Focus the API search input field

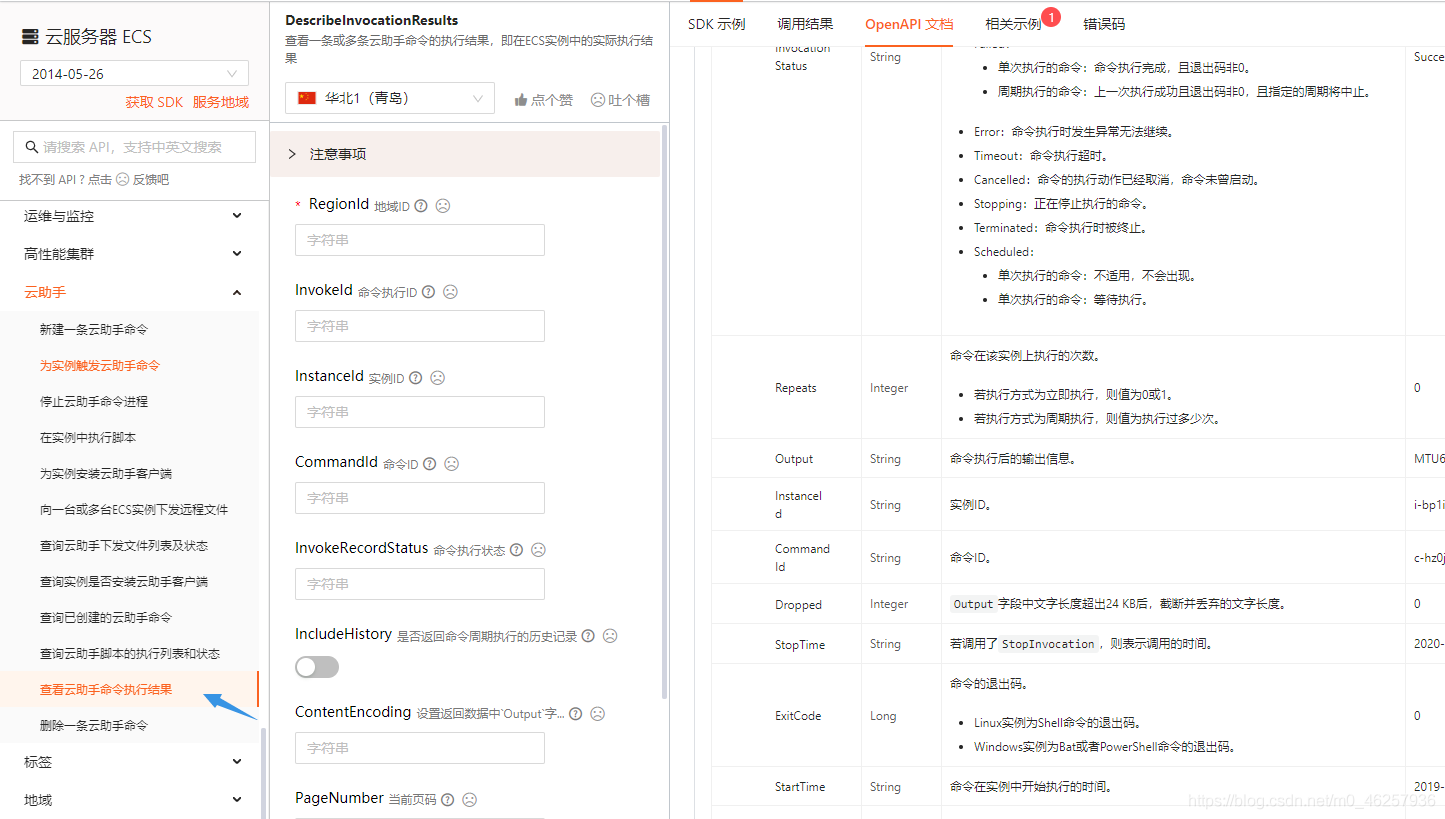tap(134, 147)
